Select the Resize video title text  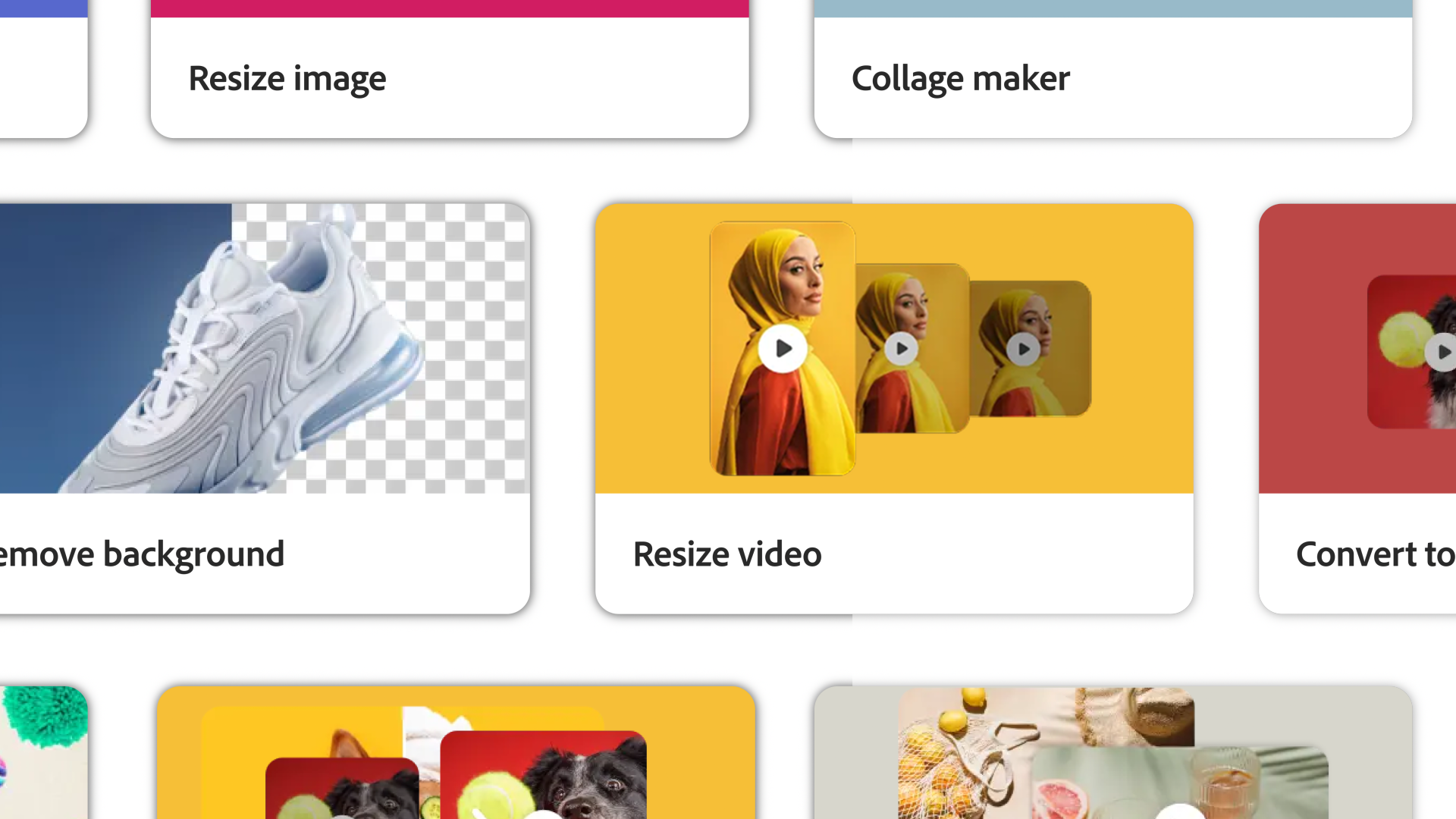(x=727, y=554)
